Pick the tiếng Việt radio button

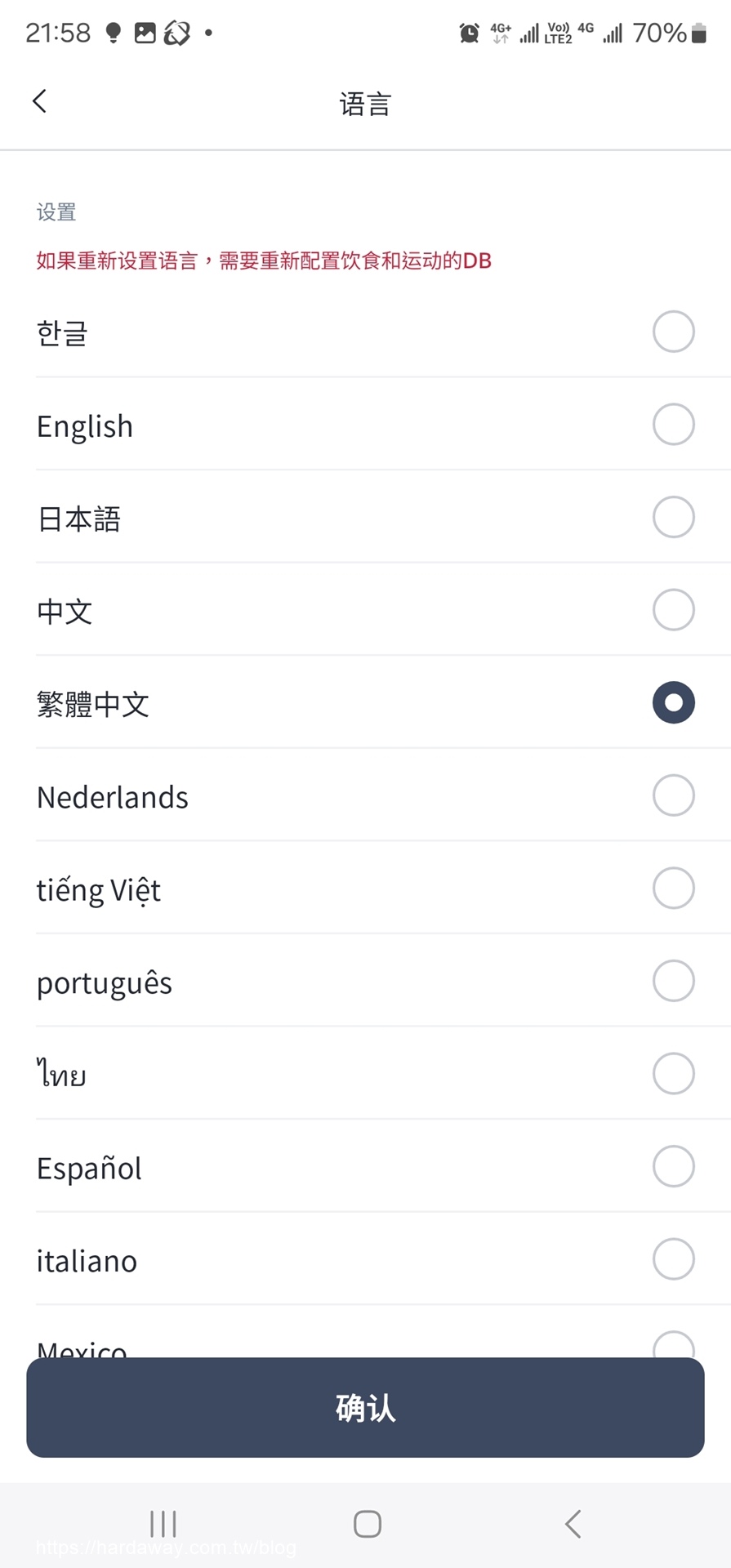pyautogui.click(x=673, y=888)
